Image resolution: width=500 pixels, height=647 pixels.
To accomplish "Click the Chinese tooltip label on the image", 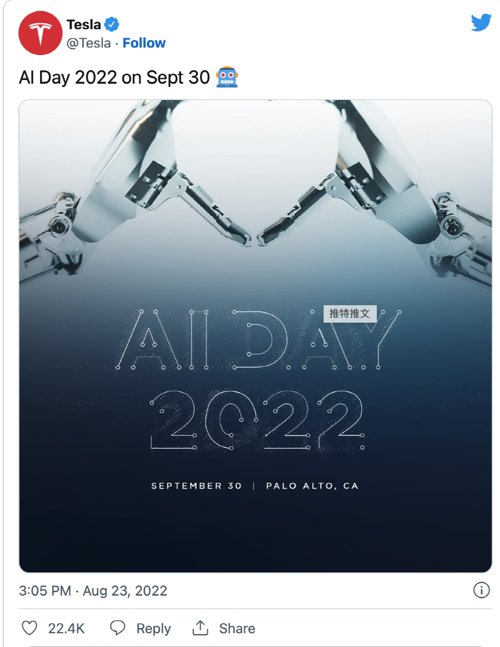I will (350, 314).
